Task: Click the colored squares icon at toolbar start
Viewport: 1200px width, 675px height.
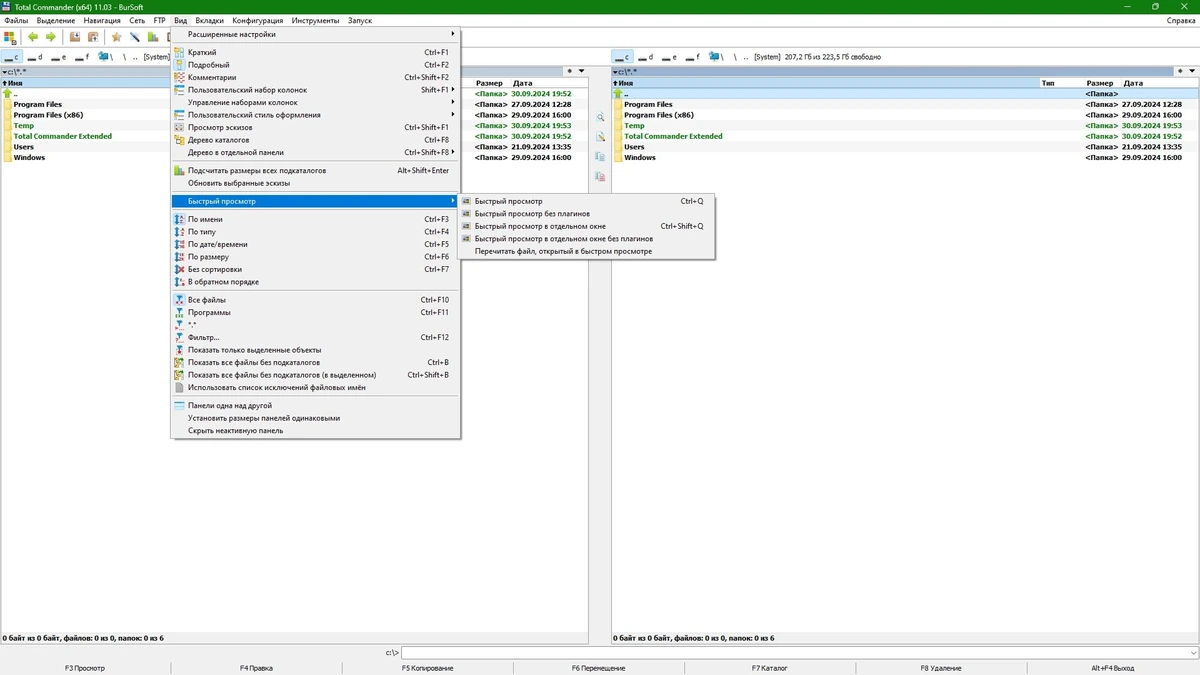Action: [10, 37]
